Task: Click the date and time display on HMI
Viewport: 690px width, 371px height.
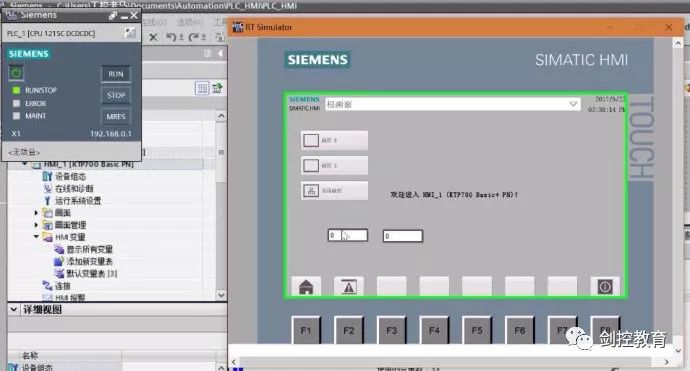Action: coord(606,104)
